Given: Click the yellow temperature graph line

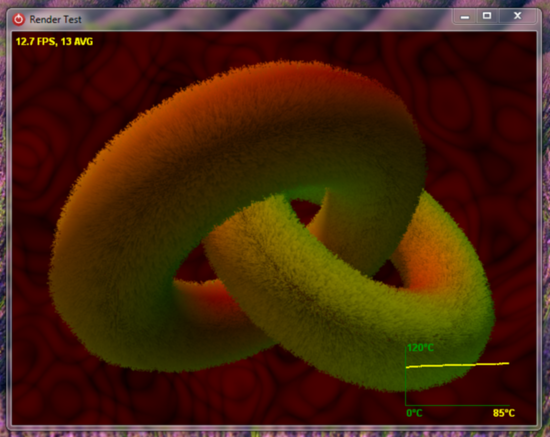Looking at the screenshot, I should [457, 365].
